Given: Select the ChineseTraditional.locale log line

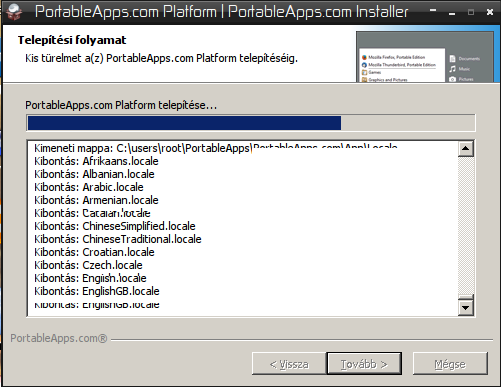Looking at the screenshot, I should pyautogui.click(x=118, y=239).
